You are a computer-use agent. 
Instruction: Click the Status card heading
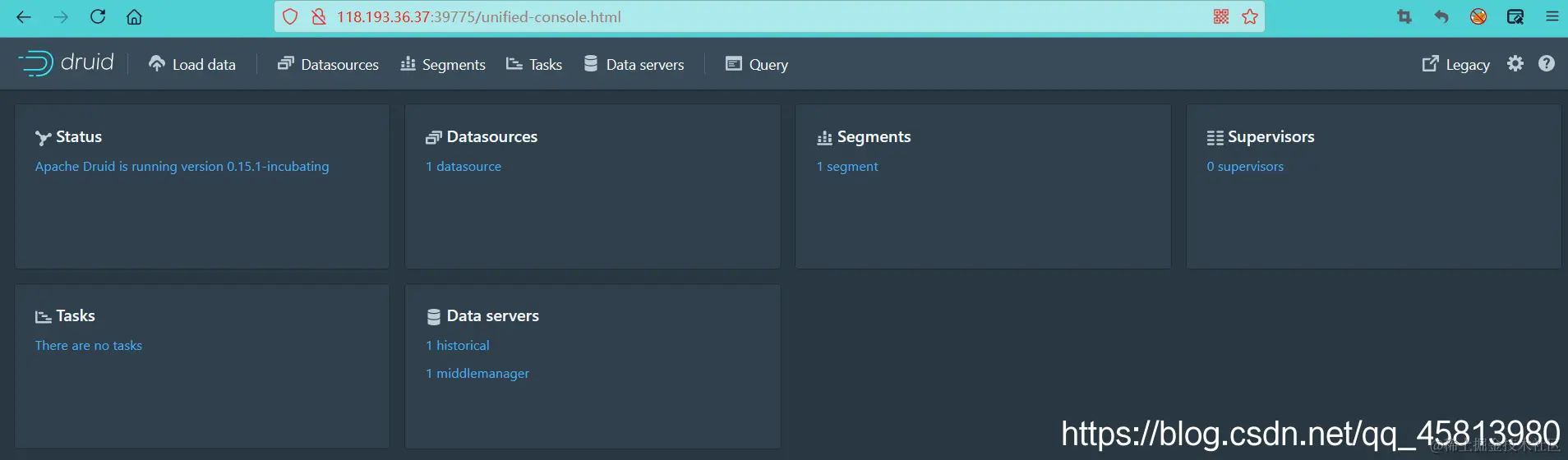[79, 137]
